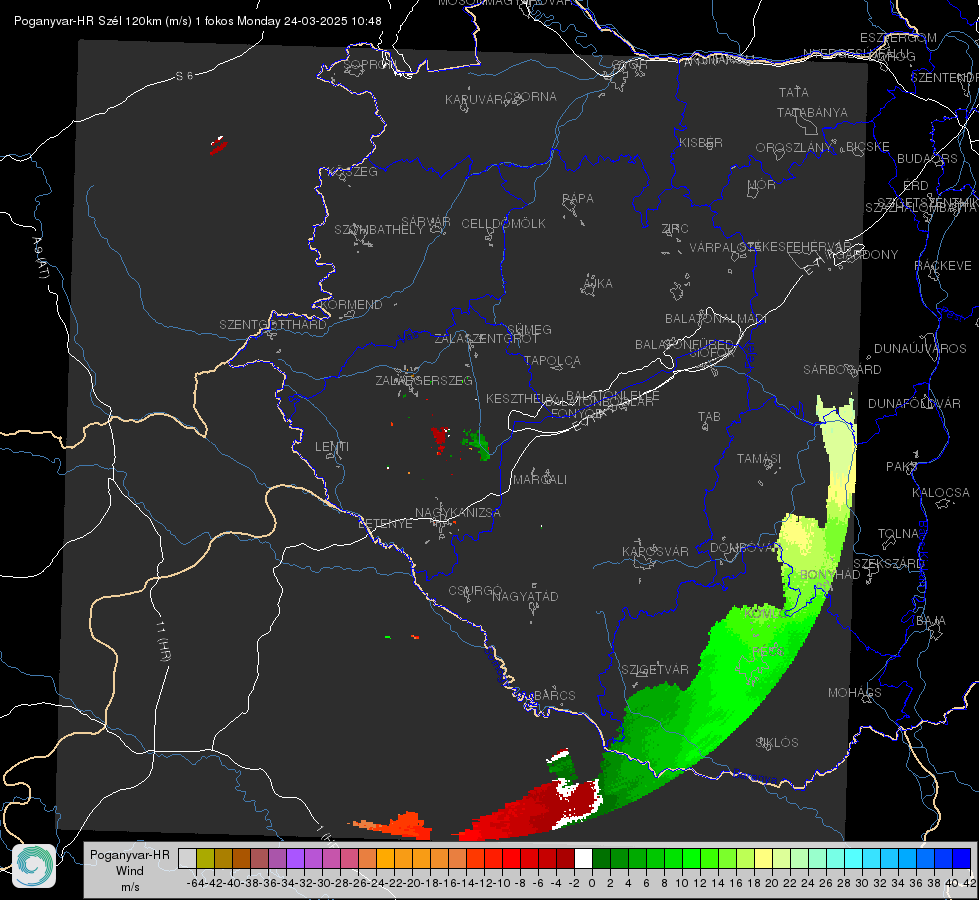
Task: Click the yellow legend swatch between 18 and 20
Action: (x=763, y=859)
